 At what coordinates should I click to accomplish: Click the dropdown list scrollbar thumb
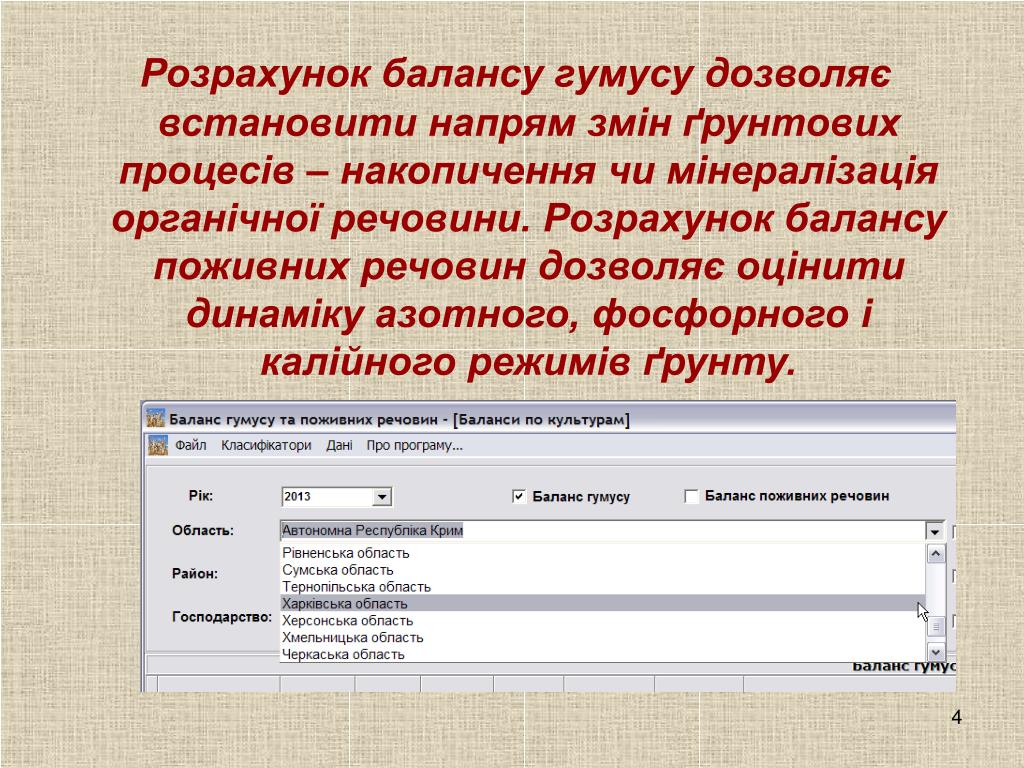click(x=936, y=627)
